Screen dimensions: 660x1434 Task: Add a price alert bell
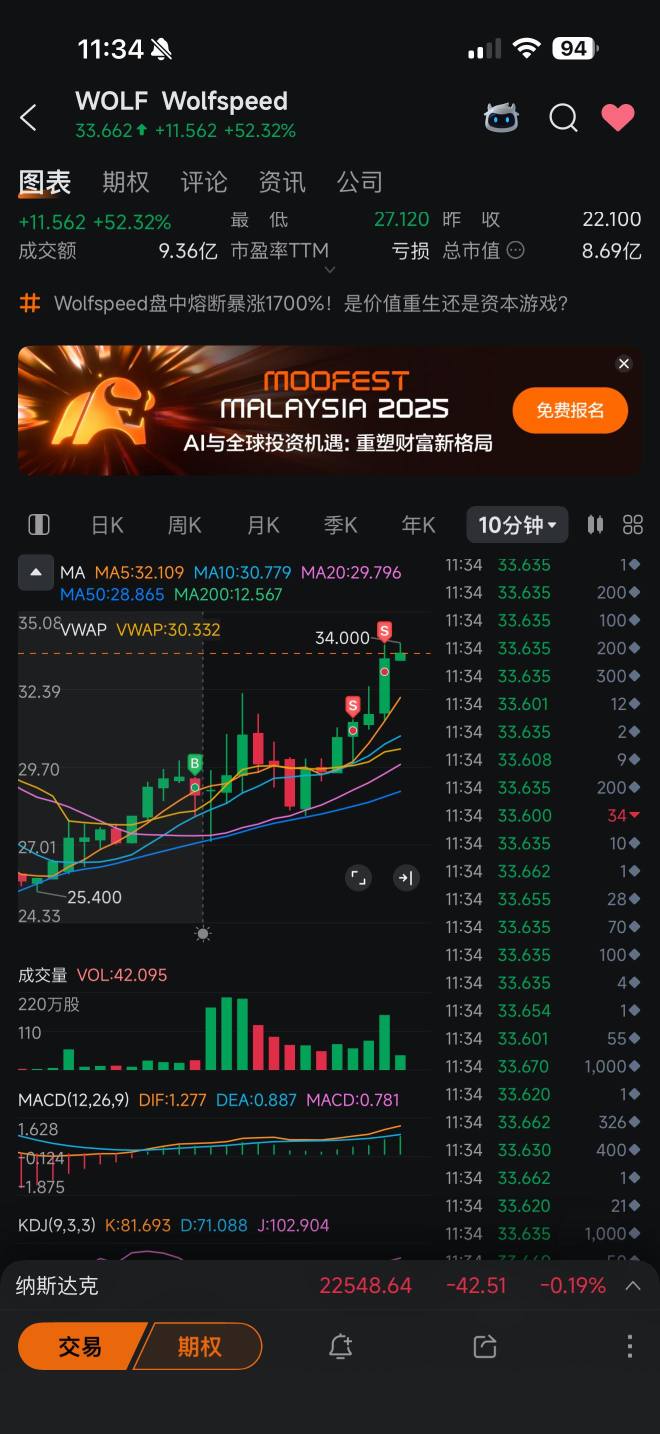pos(340,1346)
